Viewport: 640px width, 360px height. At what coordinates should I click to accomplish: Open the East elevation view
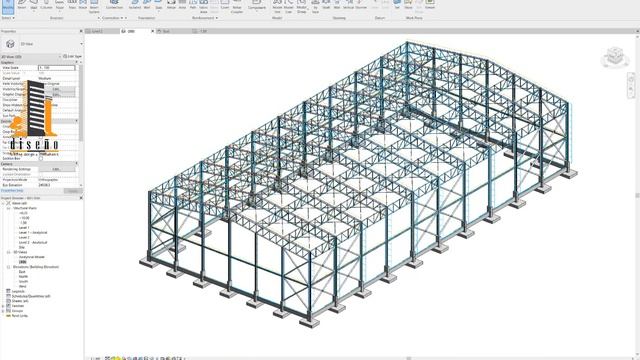click(x=22, y=272)
